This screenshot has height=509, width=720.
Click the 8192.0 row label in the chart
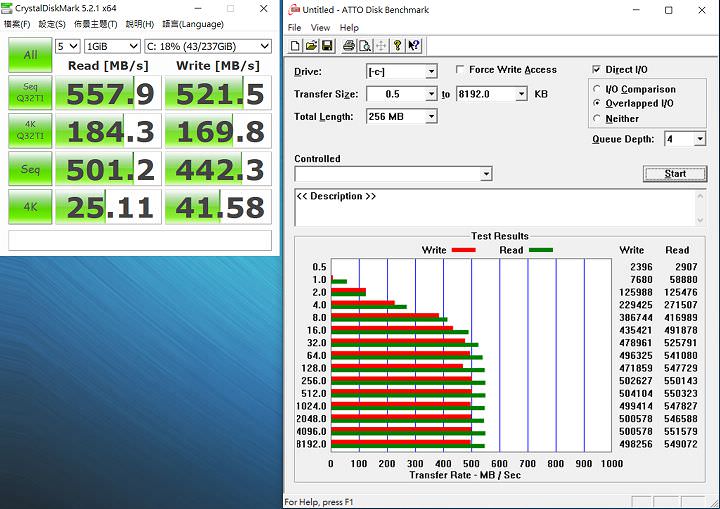311,444
